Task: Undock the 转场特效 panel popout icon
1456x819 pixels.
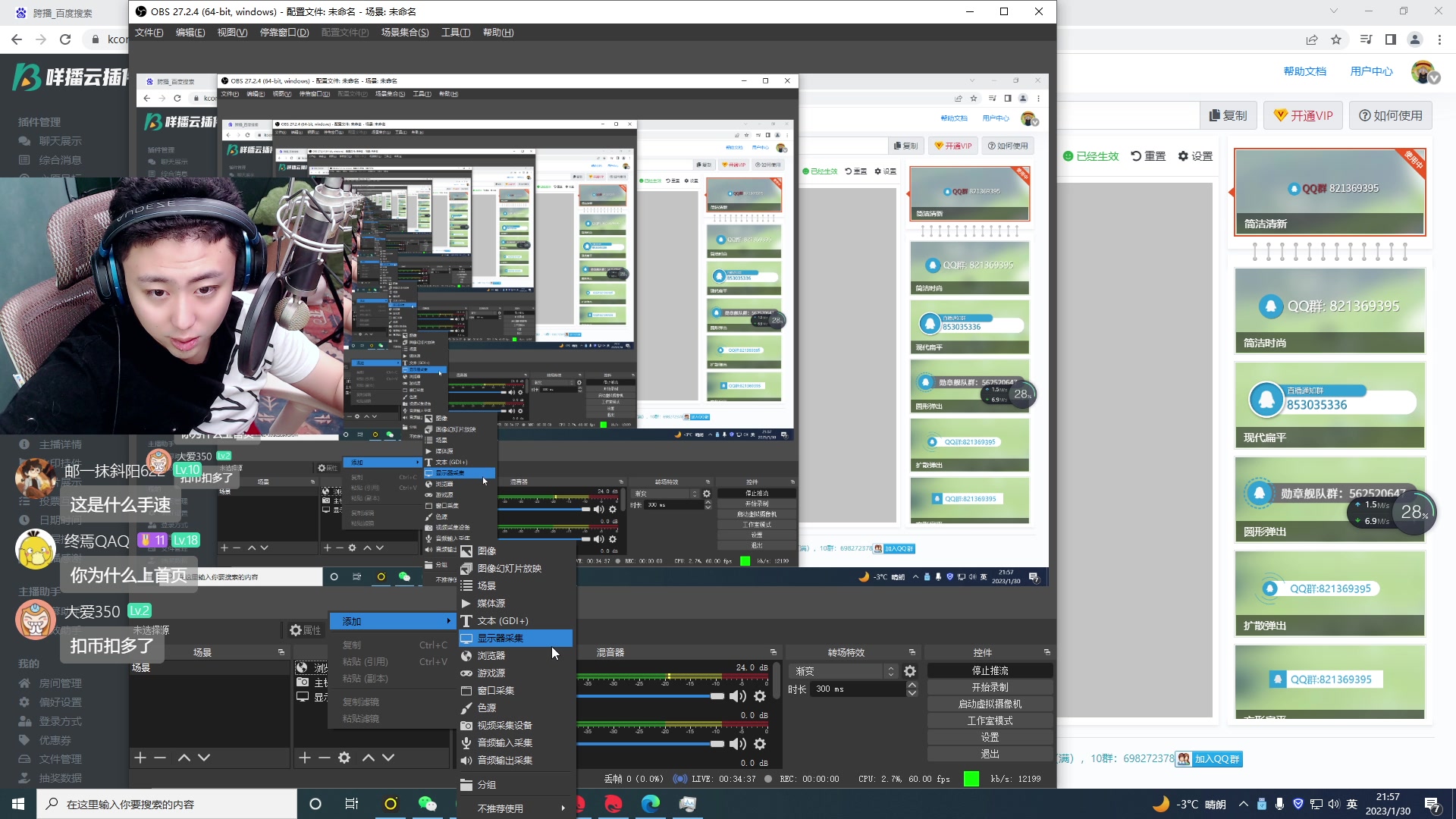Action: coord(912,652)
